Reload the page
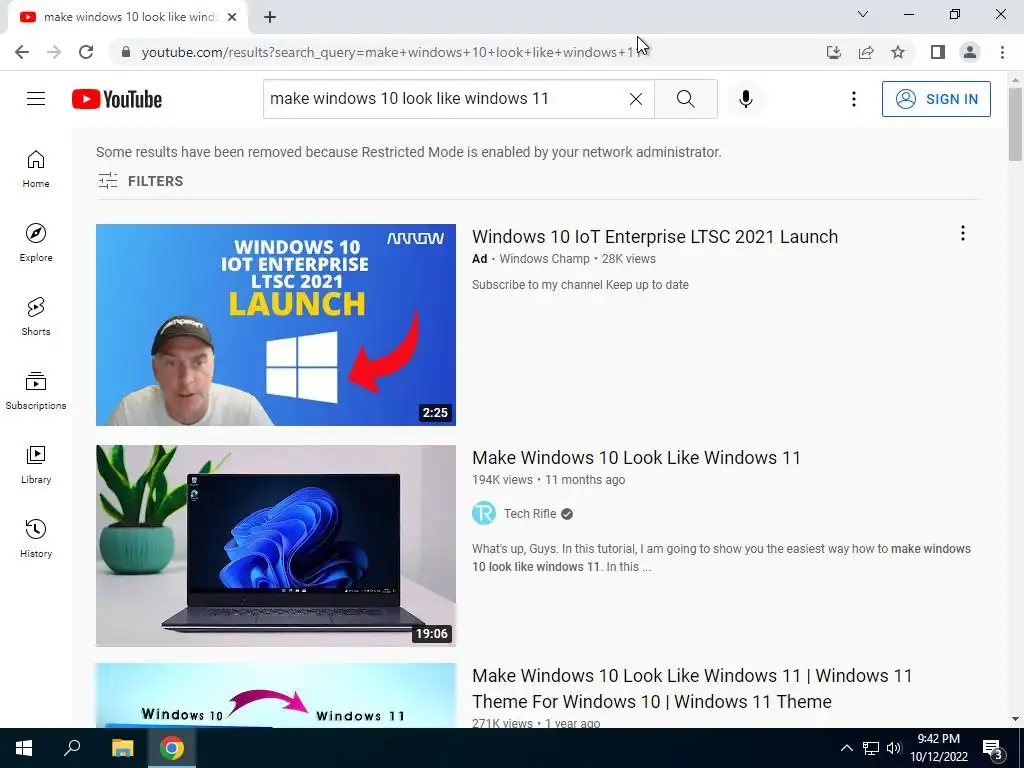Viewport: 1024px width, 768px height. (86, 52)
